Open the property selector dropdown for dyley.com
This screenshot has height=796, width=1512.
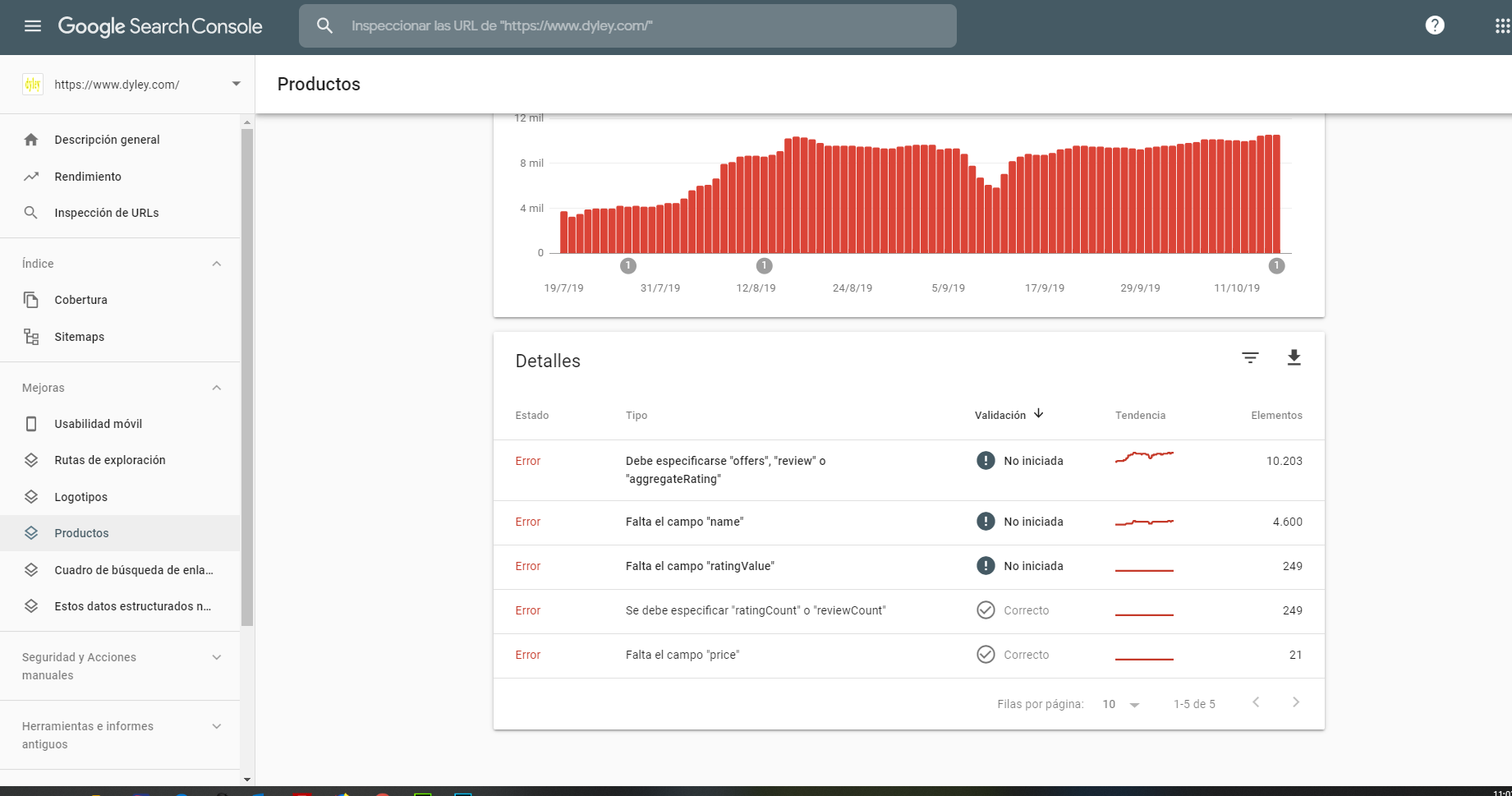237,84
